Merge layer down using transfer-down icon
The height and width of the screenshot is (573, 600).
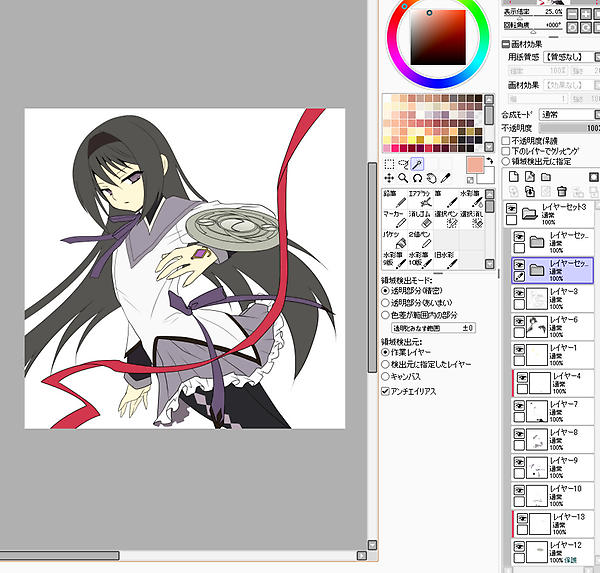(x=530, y=191)
